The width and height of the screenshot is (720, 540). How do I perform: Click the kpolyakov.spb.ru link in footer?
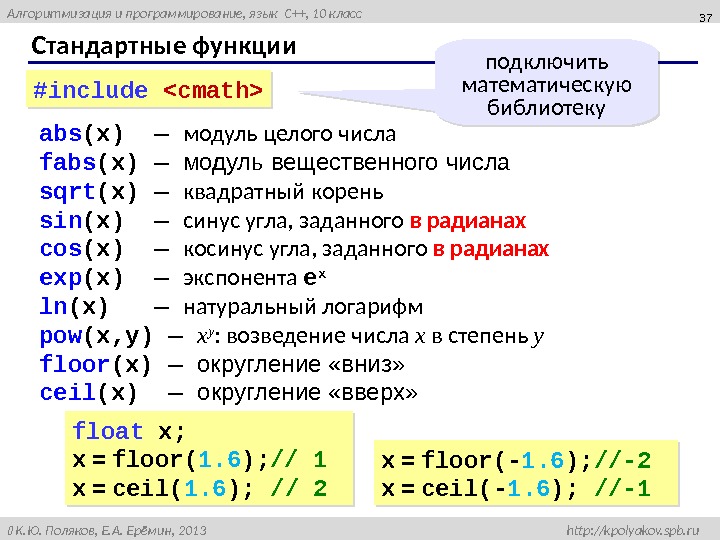click(633, 530)
